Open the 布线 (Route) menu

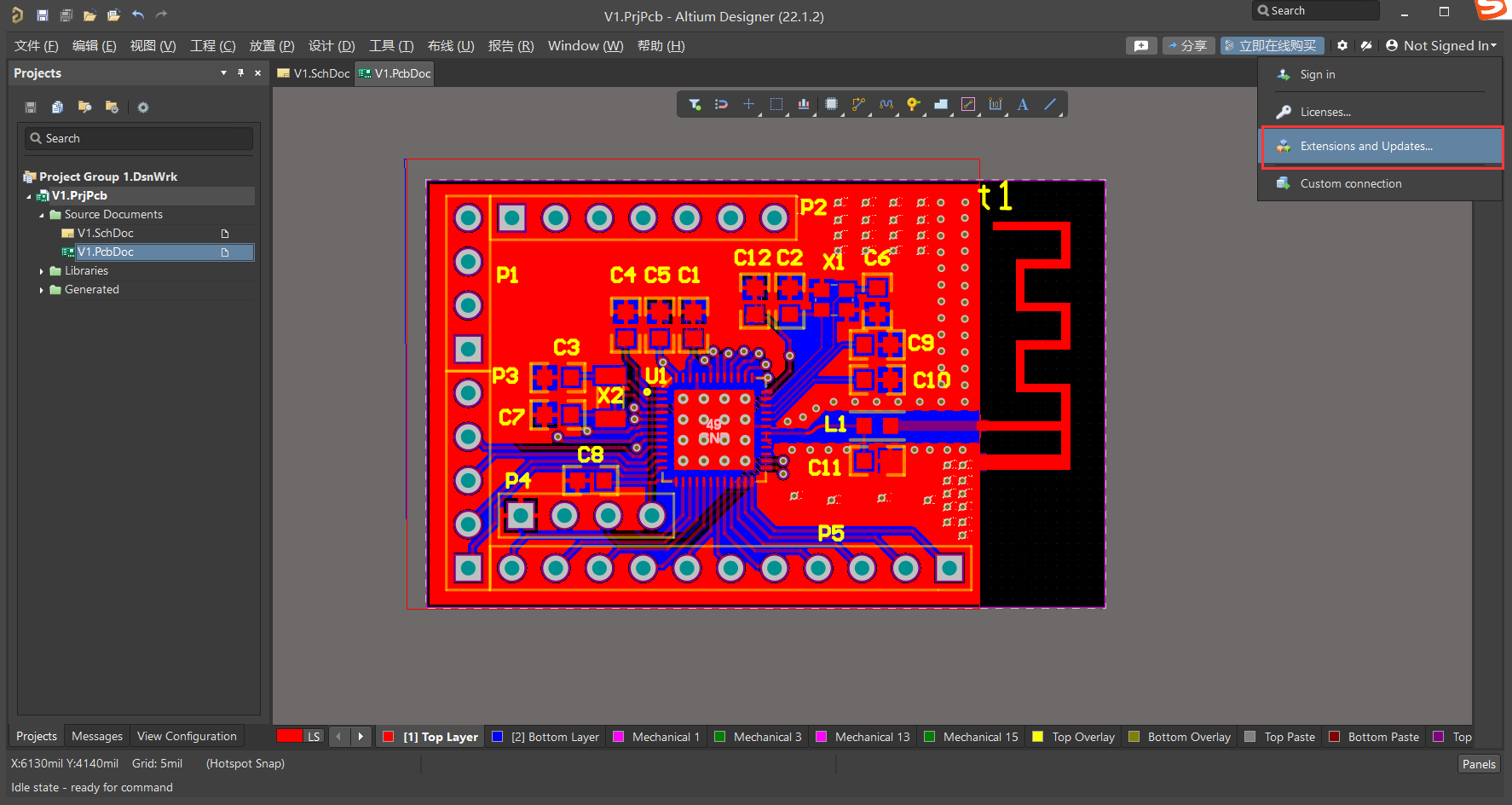[x=450, y=45]
